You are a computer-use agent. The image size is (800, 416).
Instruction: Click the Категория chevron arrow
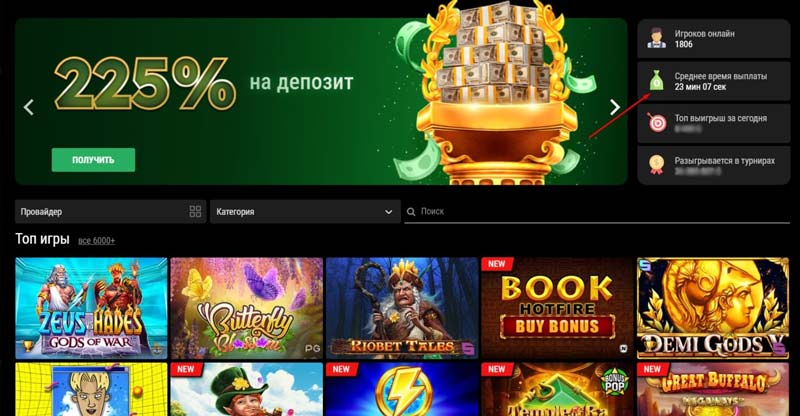point(388,212)
